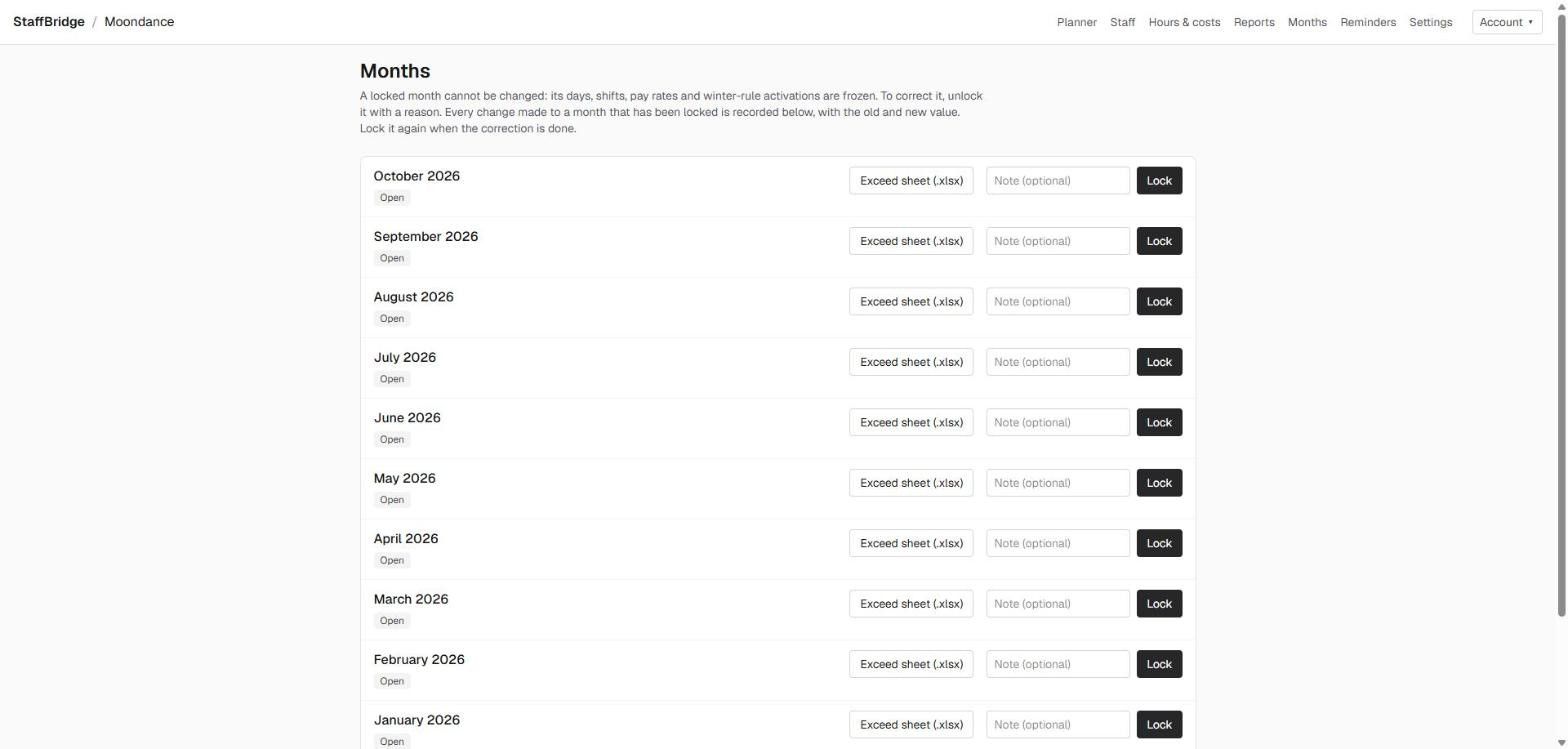Open the Reports page
The width and height of the screenshot is (1568, 749).
pos(1254,22)
